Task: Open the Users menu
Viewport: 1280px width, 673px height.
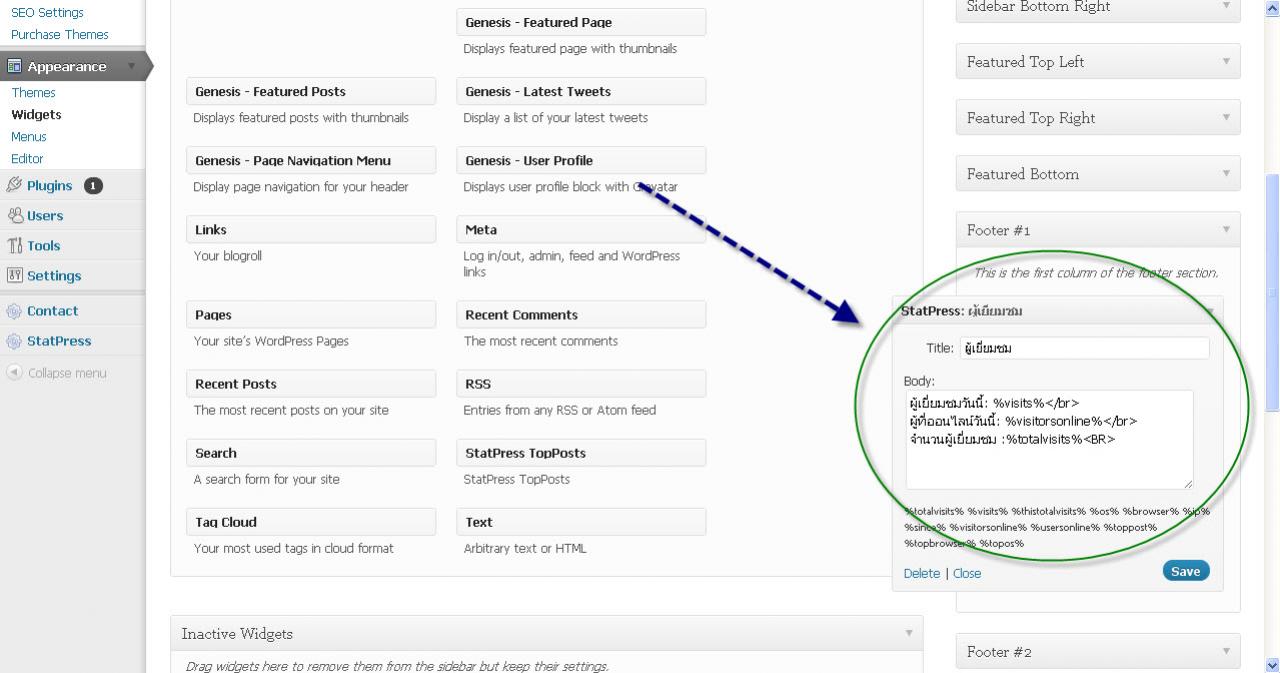Action: pyautogui.click(x=45, y=215)
